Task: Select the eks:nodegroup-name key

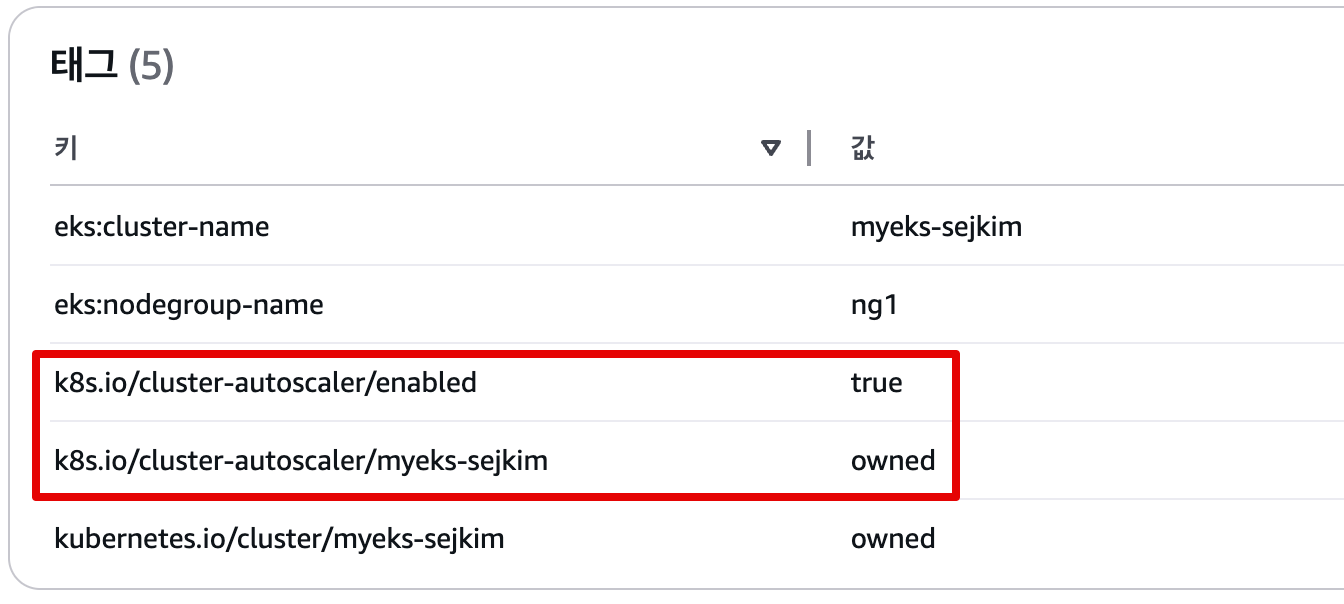Action: pos(189,304)
